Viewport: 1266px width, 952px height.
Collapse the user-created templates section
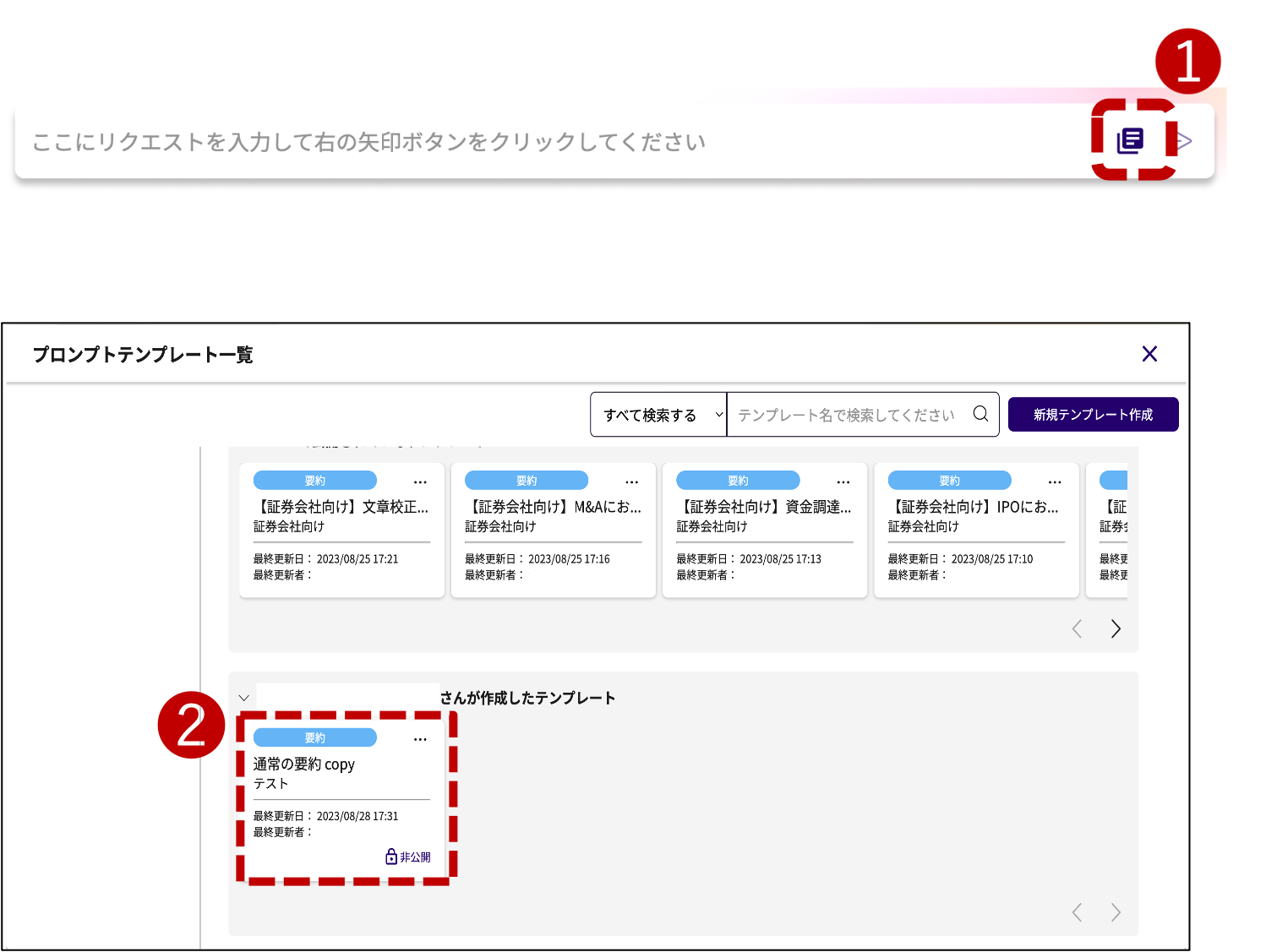pos(244,698)
